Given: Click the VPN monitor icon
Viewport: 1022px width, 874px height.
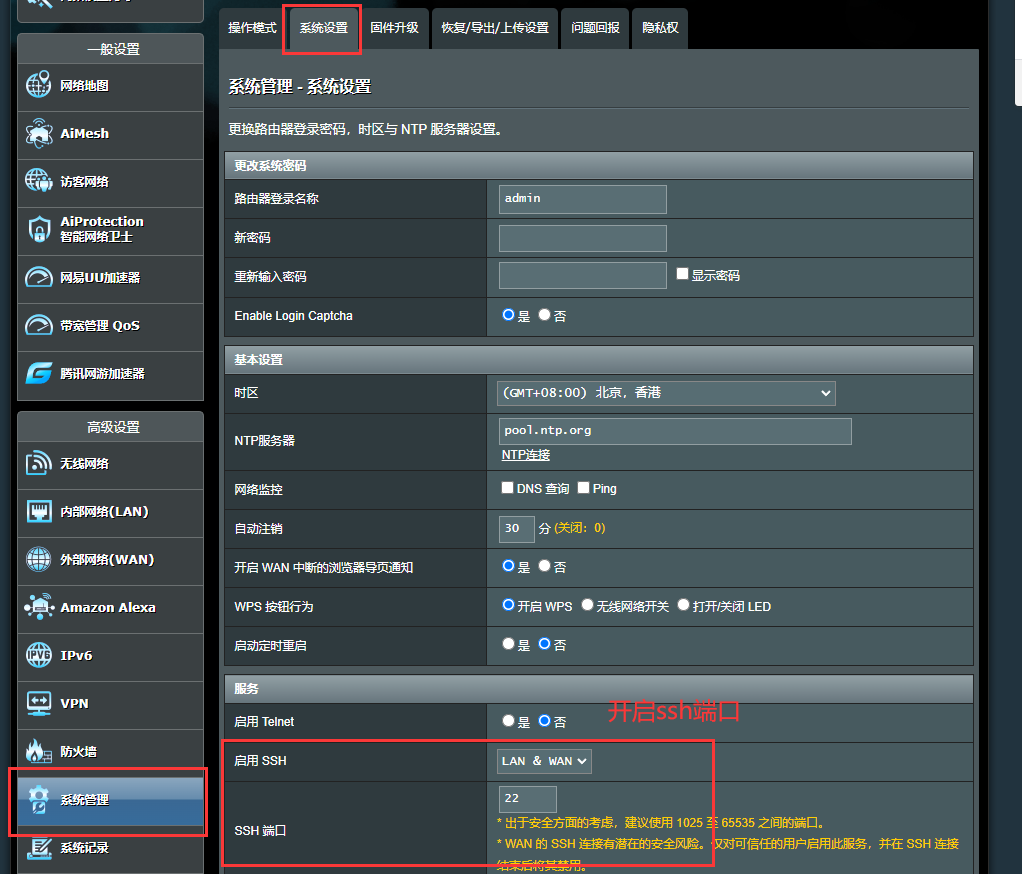Looking at the screenshot, I should (x=38, y=703).
